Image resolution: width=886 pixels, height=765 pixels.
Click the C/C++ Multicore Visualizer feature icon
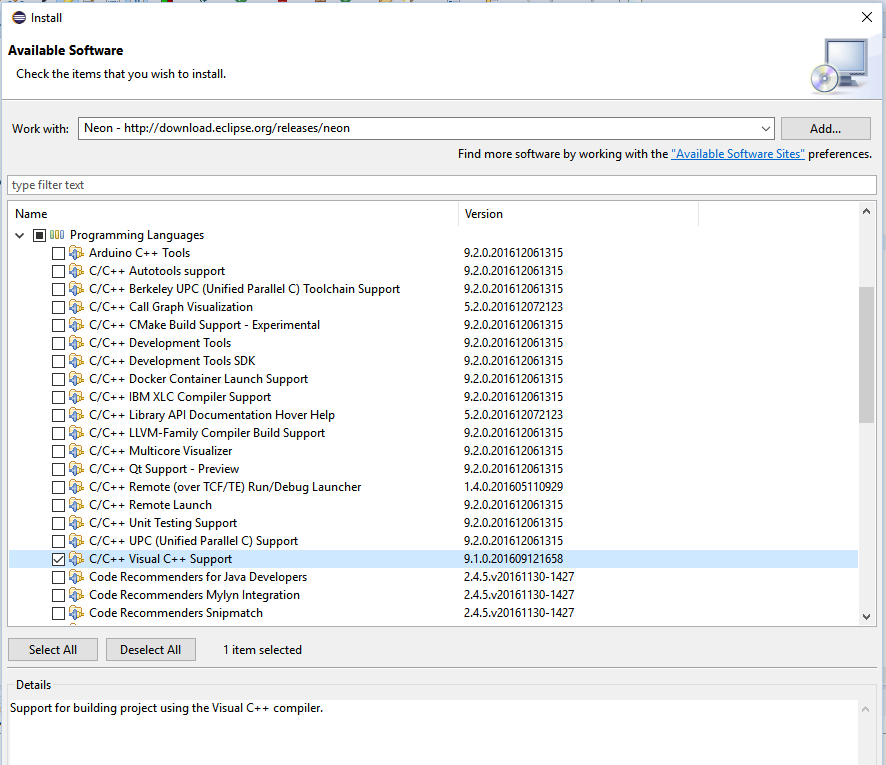(76, 451)
